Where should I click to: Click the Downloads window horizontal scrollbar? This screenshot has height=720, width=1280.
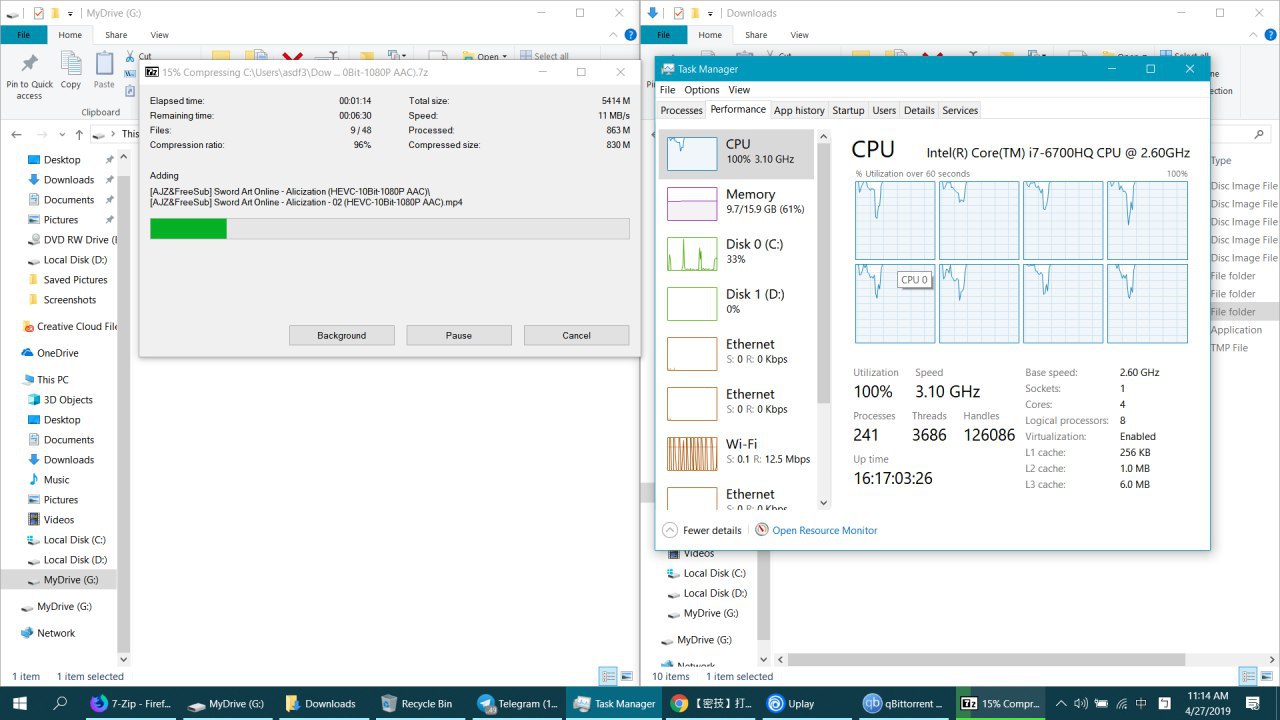pyautogui.click(x=986, y=660)
